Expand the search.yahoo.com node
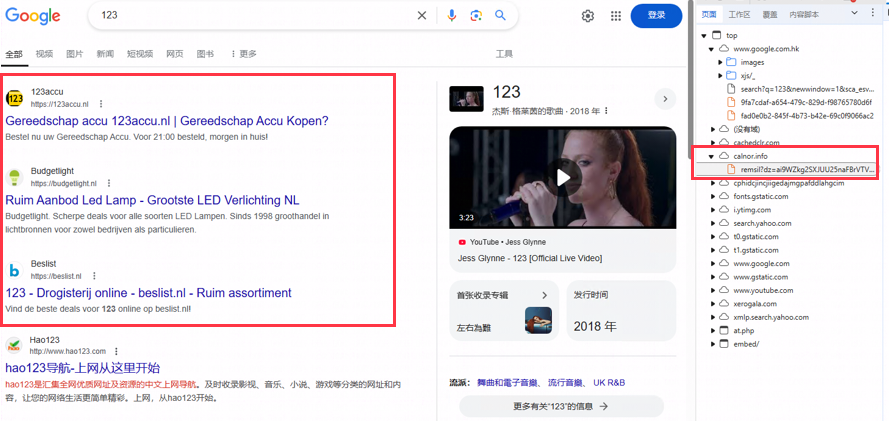Viewport: 889px width, 421px height. coord(713,223)
